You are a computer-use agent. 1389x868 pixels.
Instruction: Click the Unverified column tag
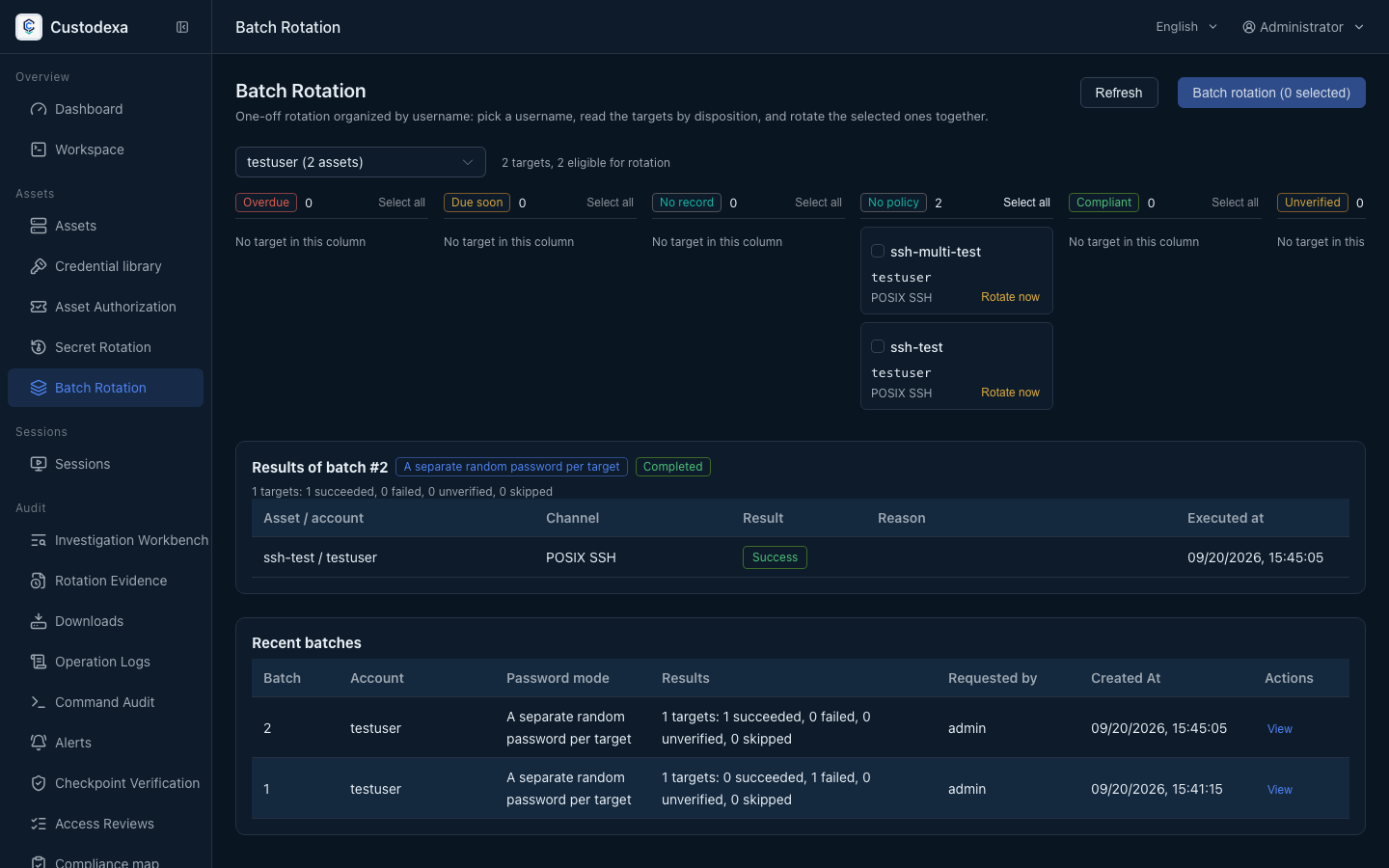[1313, 203]
